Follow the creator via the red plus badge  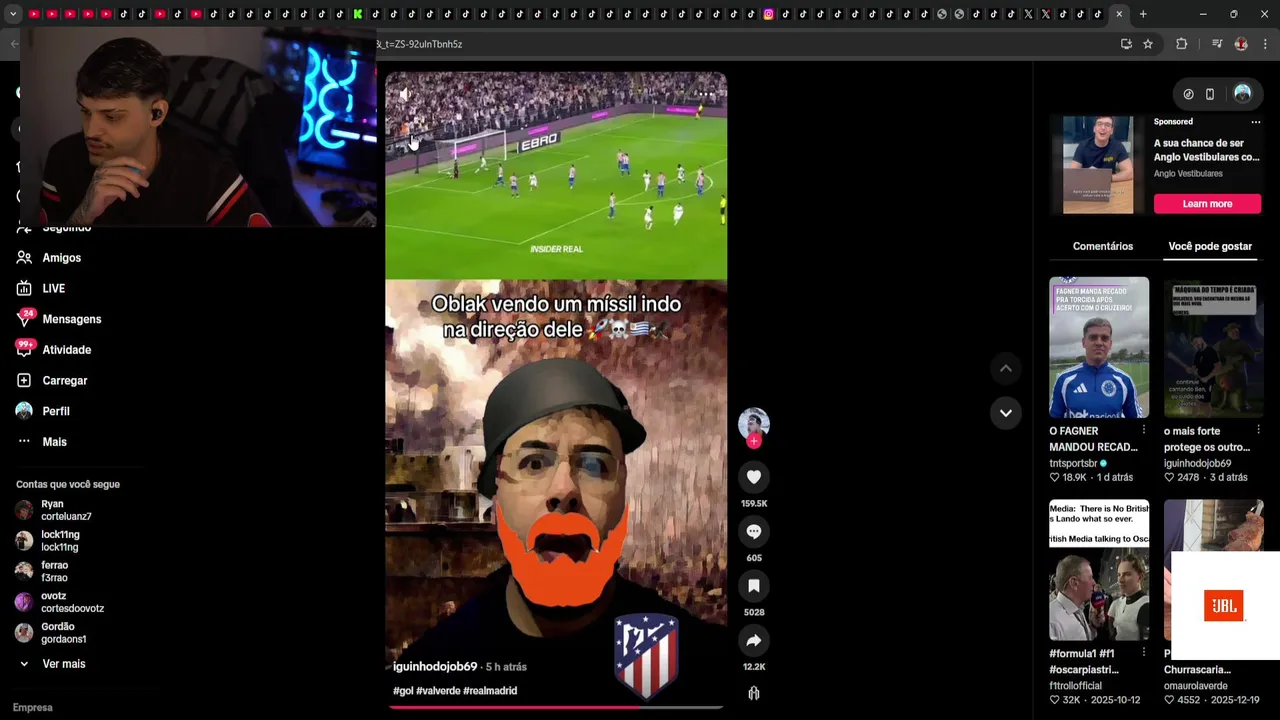[754, 441]
